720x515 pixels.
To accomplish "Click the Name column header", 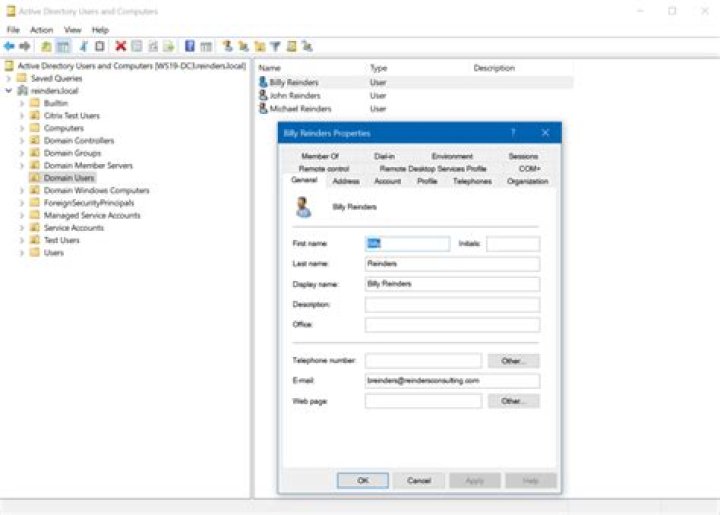I will click(x=269, y=68).
